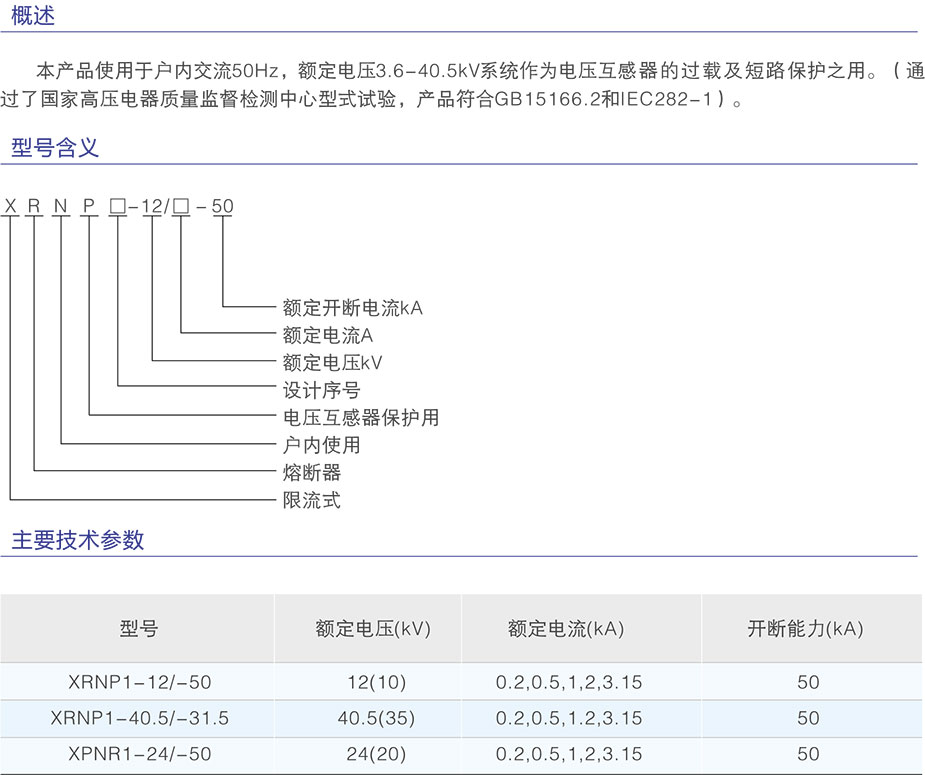Select the 电压互感器保护用 label
This screenshot has height=775, width=925.
(x=361, y=417)
